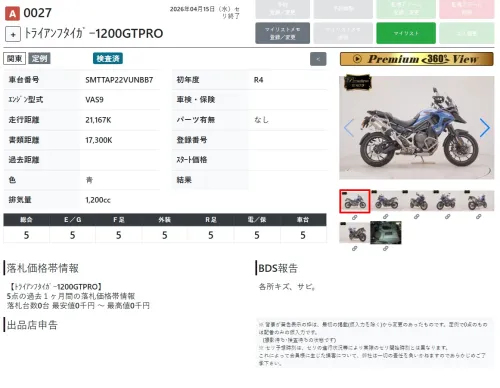Viewport: 500px width, 388px height.
Task: Click link icon under fifth thumbnail
Action: point(479,217)
